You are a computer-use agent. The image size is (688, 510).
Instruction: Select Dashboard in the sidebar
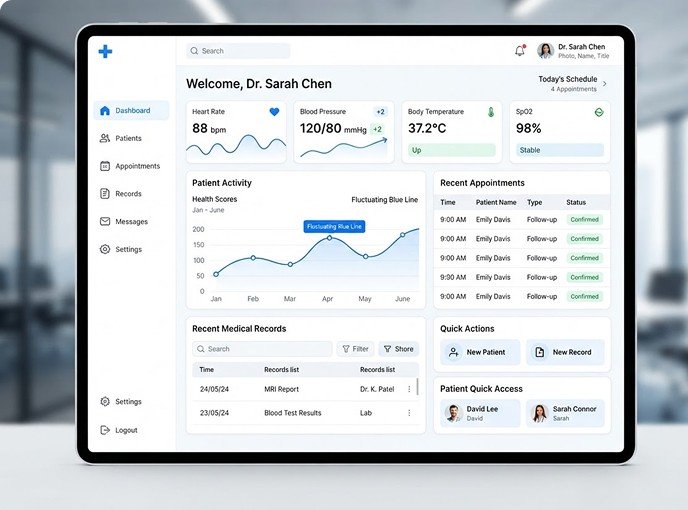click(x=131, y=111)
